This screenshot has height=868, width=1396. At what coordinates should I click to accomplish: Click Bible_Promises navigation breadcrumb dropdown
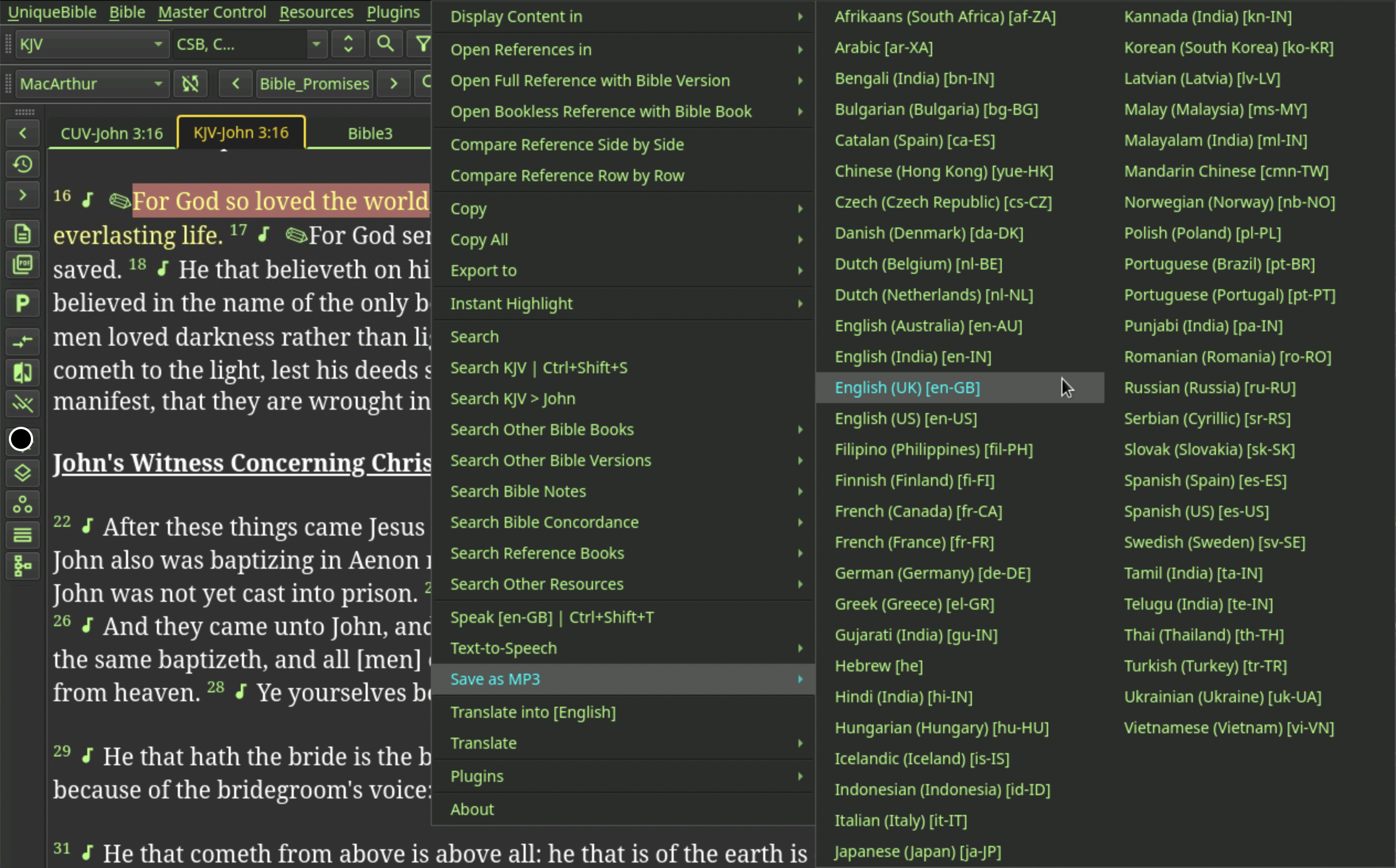point(313,83)
